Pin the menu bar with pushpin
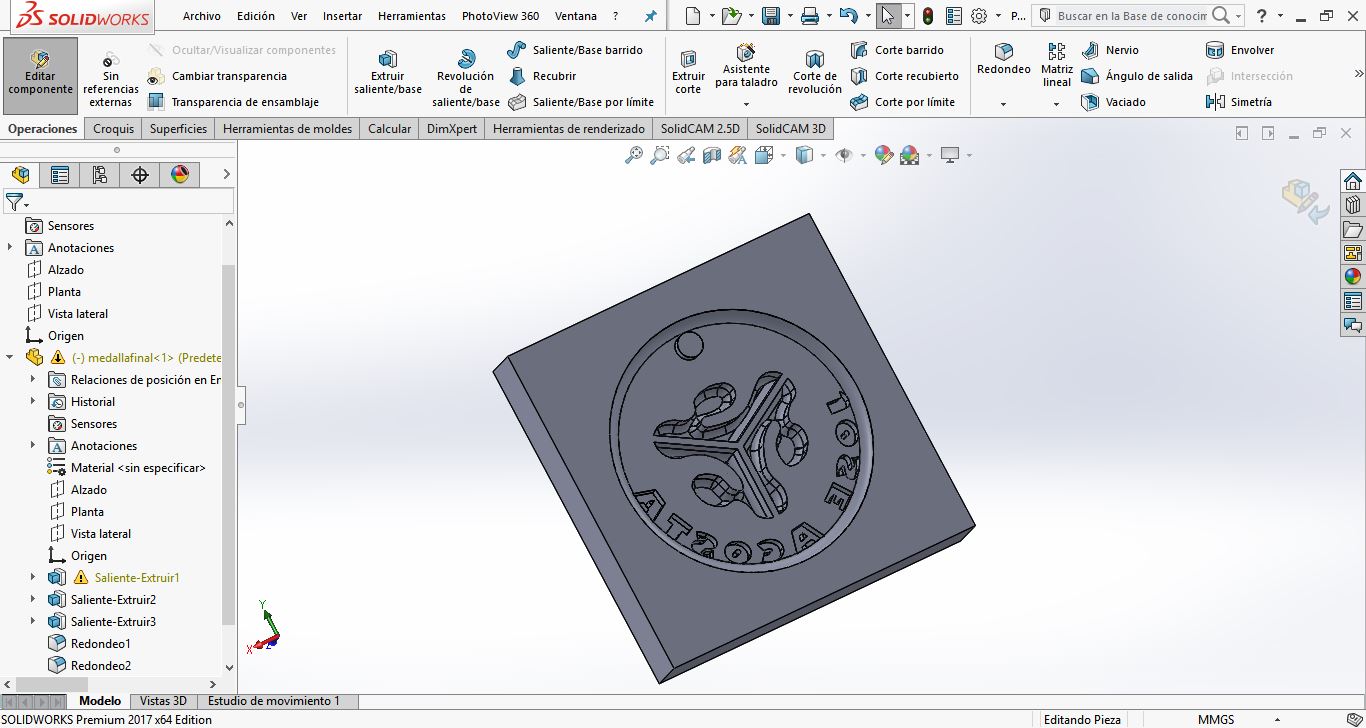The height and width of the screenshot is (728, 1366). click(651, 16)
